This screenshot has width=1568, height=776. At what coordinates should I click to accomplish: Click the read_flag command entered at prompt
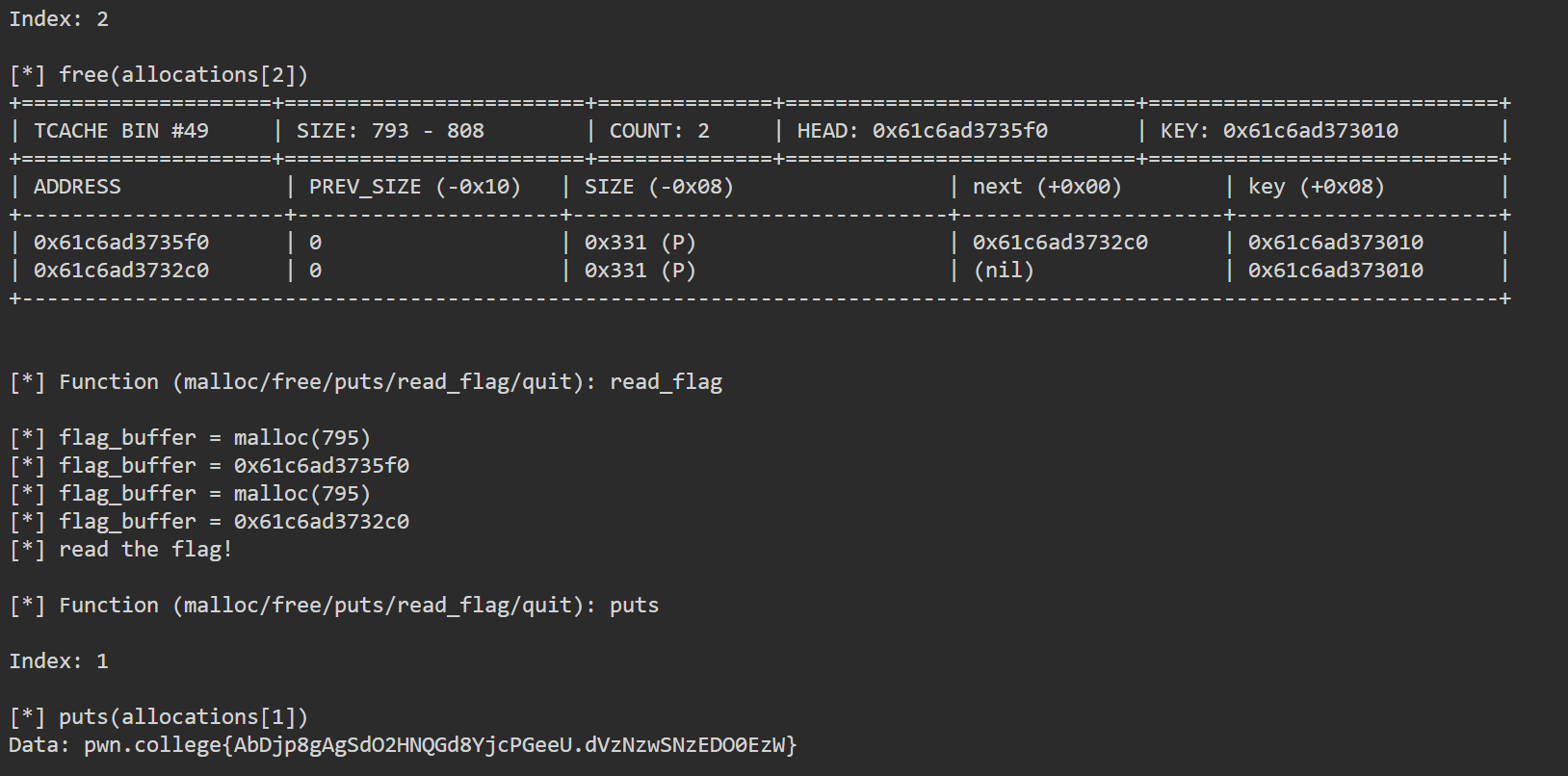click(x=666, y=382)
